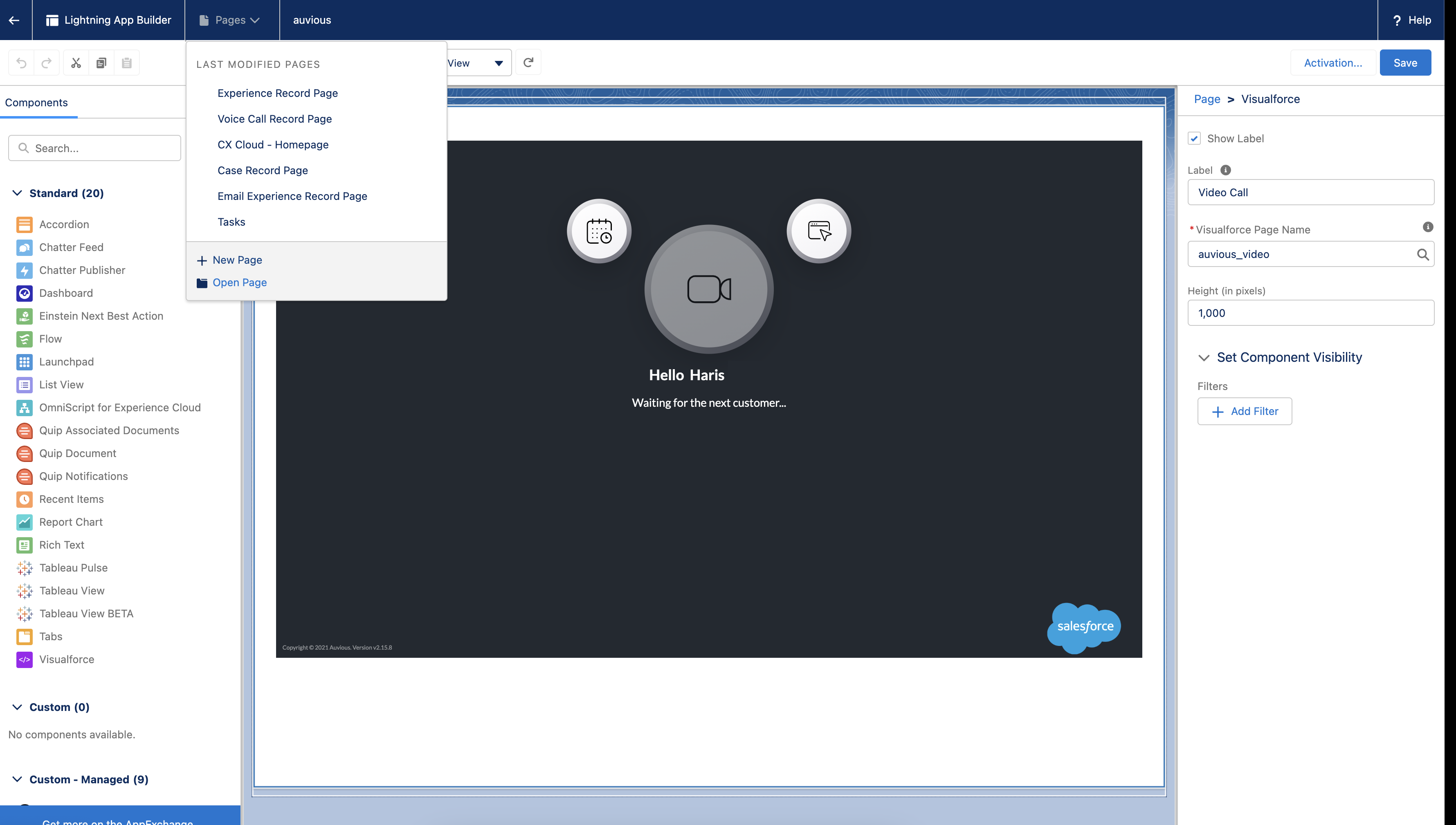Collapse the Set Component Visibility section
Viewport: 1456px width, 825px height.
[x=1204, y=358]
